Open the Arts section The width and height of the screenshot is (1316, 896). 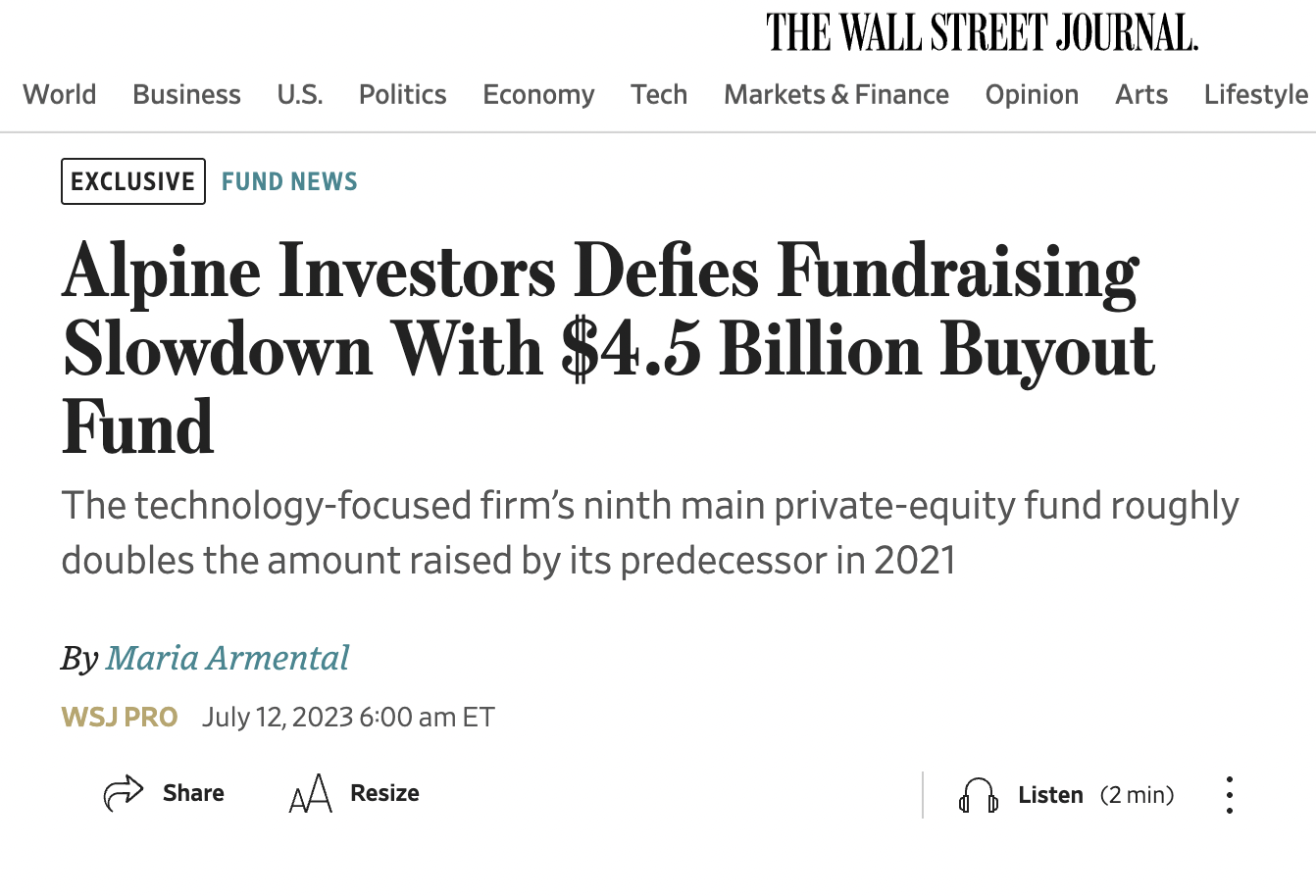pyautogui.click(x=1141, y=95)
